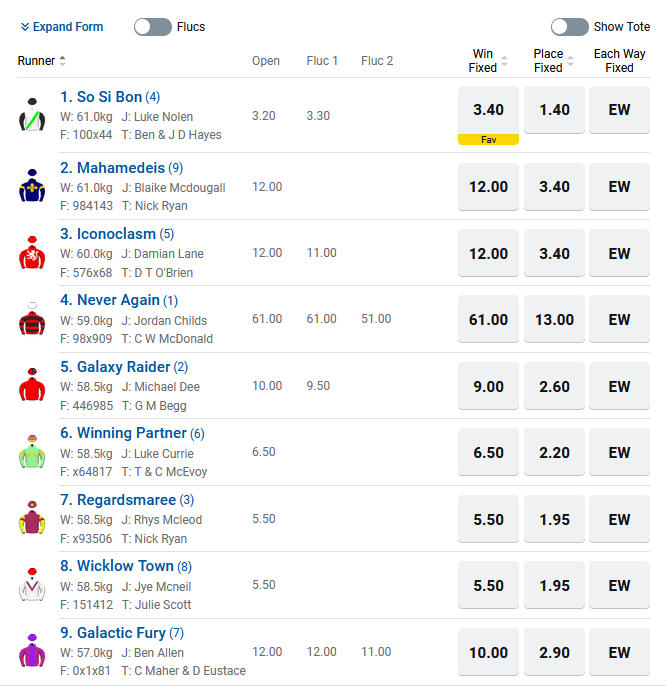666x687 pixels.
Task: Choose EW bet for Galaxy Raider
Action: tap(619, 386)
